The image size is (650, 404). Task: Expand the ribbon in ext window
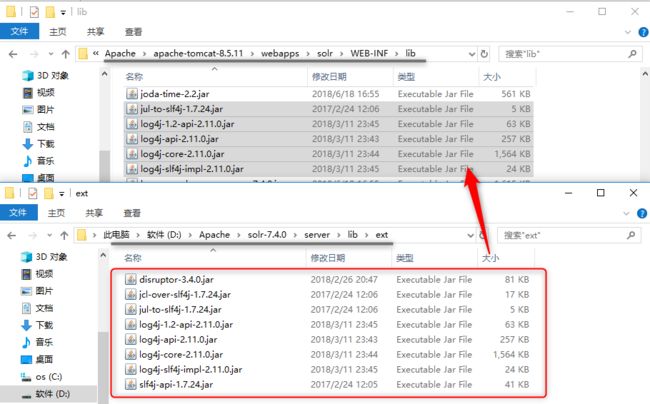[x=626, y=213]
